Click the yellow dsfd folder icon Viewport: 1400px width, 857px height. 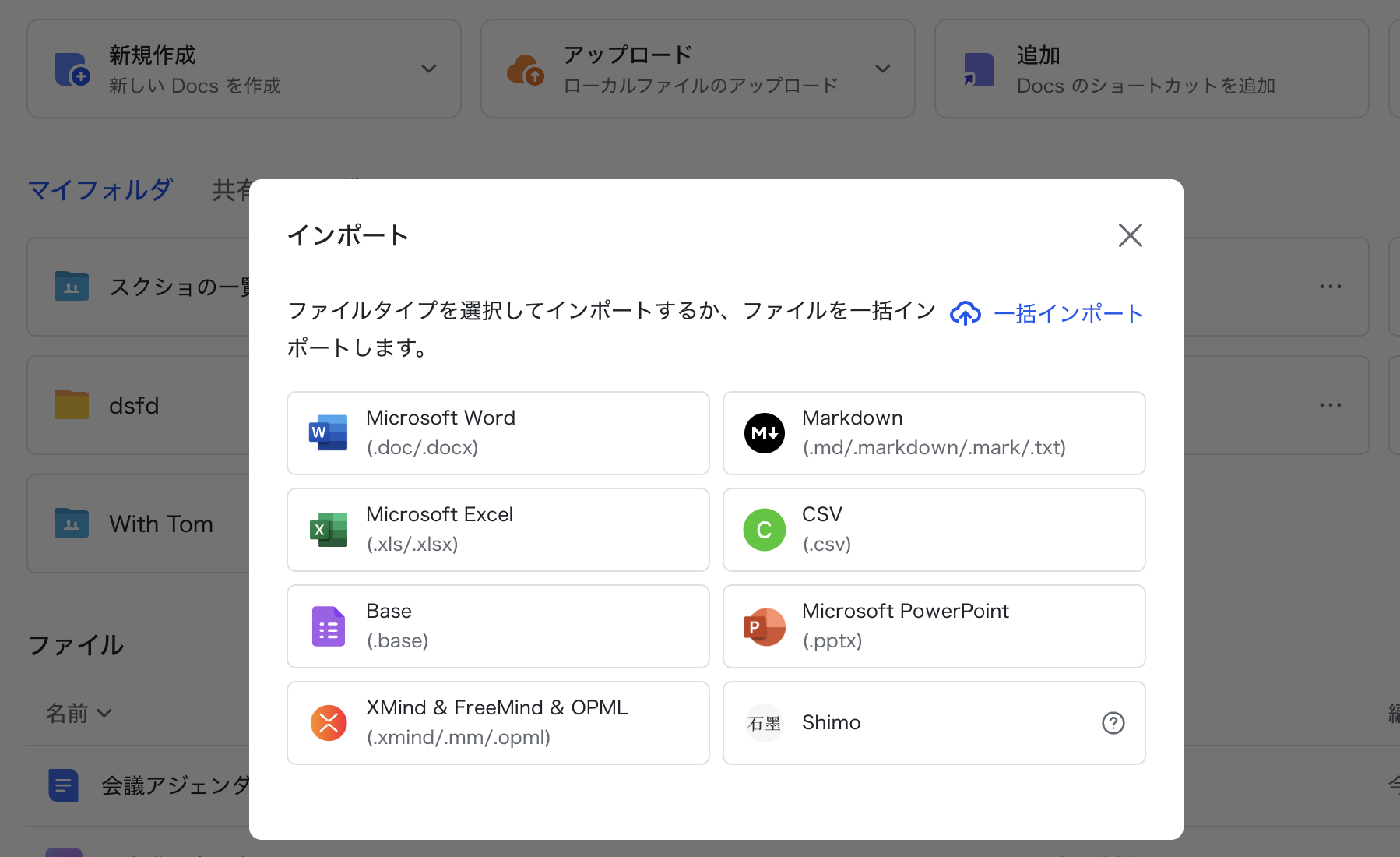point(72,404)
